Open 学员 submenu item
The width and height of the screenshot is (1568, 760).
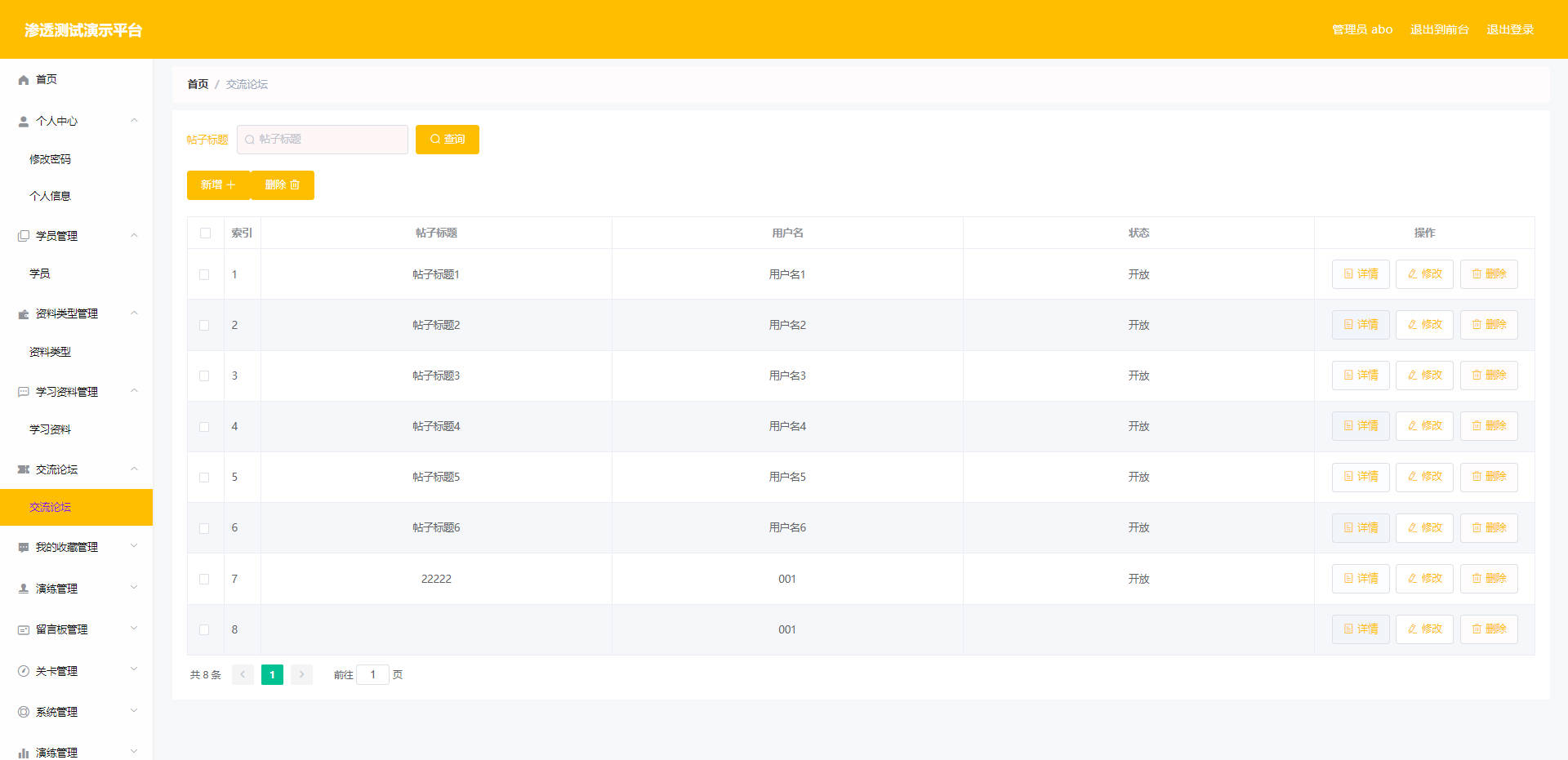click(x=40, y=273)
